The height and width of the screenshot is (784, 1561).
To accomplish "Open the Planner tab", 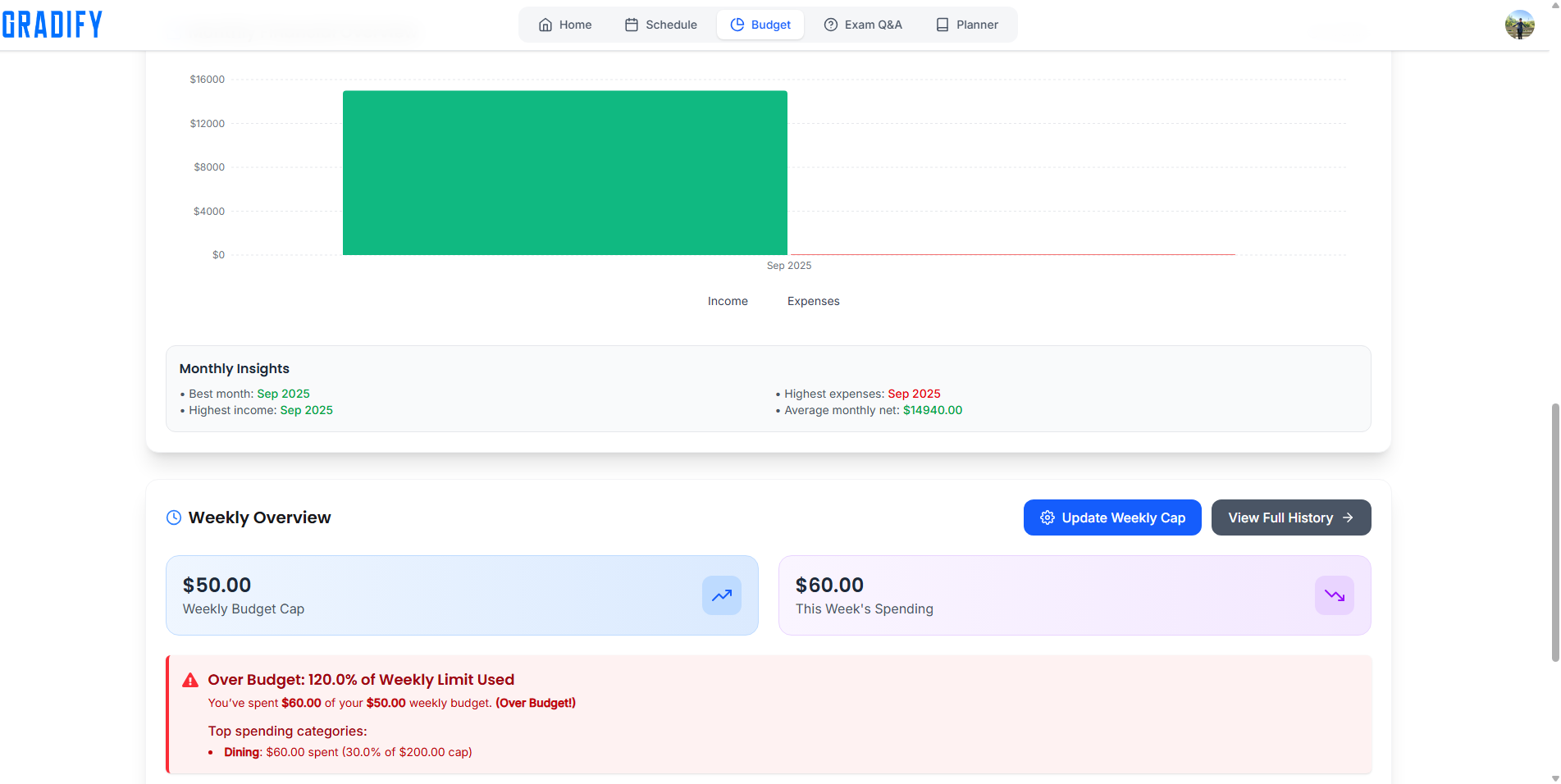I will (x=967, y=25).
